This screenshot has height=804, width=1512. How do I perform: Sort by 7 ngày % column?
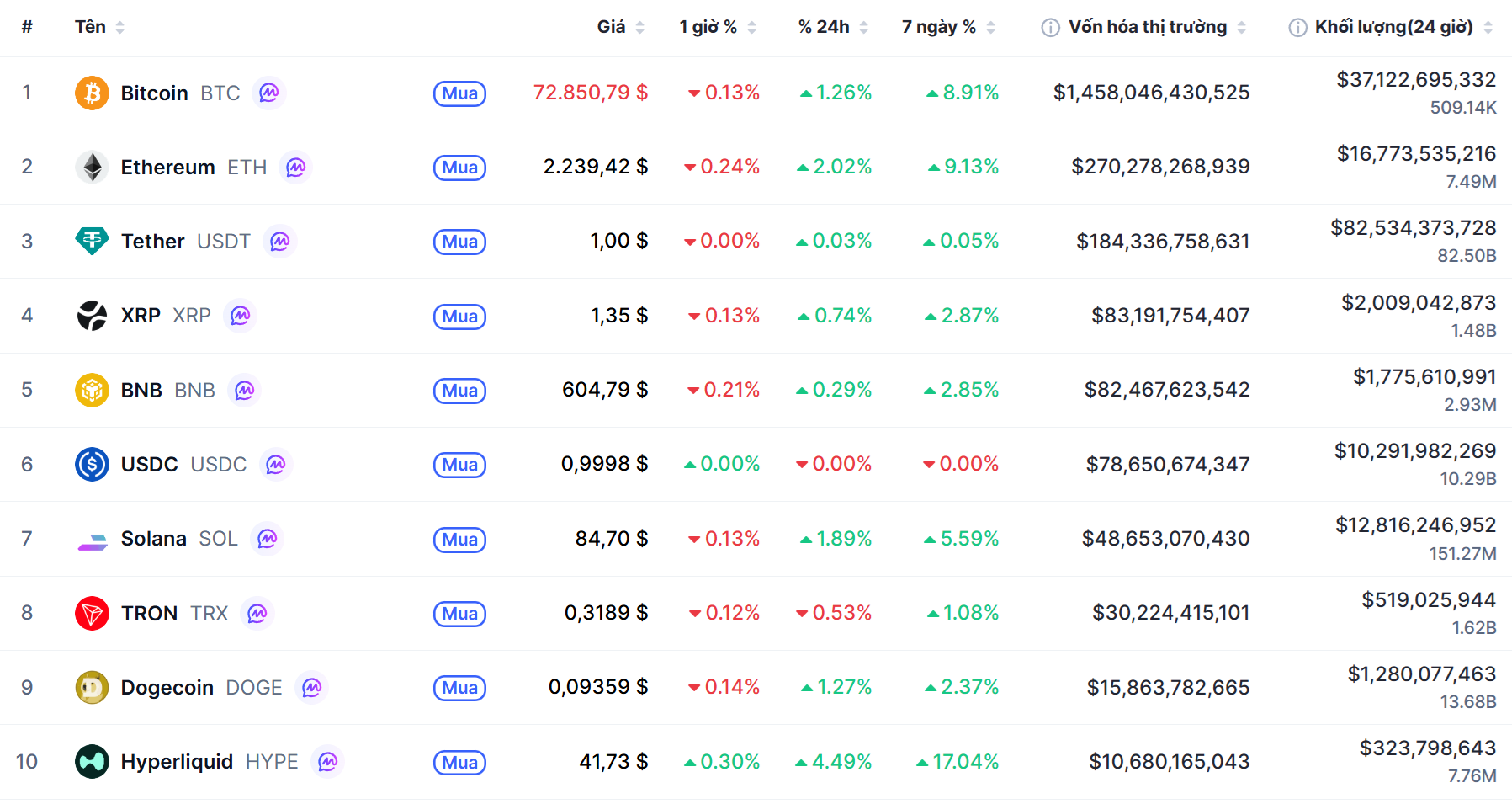(x=939, y=27)
